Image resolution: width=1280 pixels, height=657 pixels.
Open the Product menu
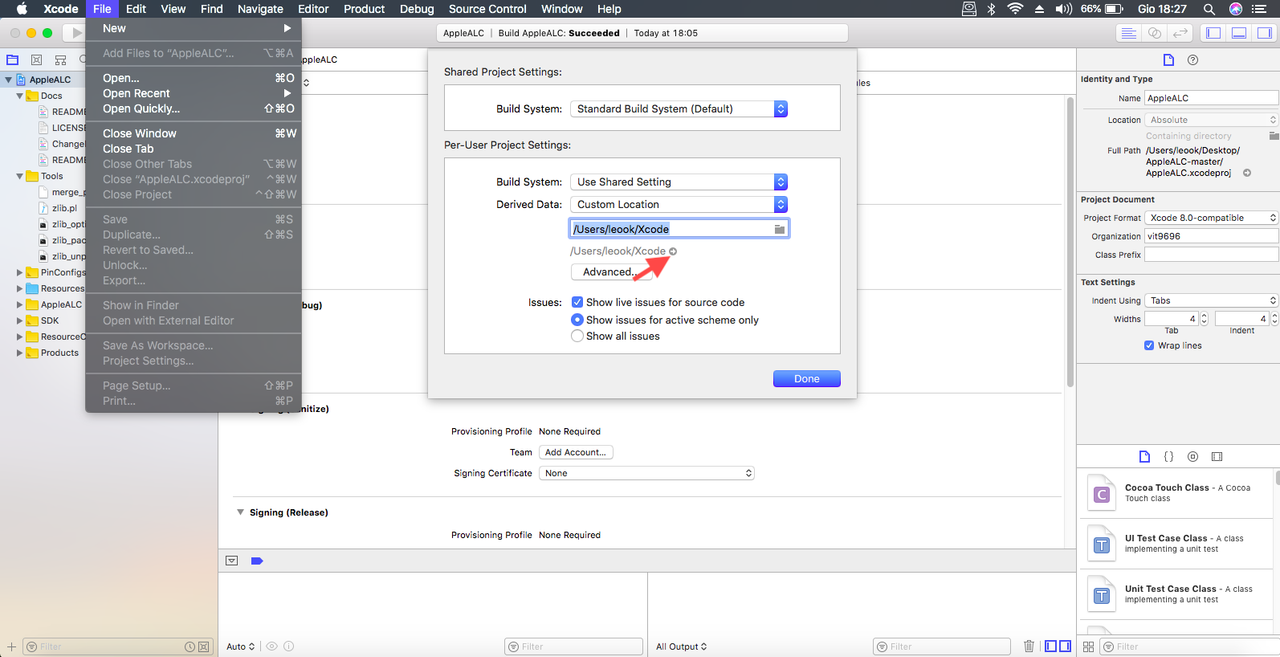pos(364,8)
